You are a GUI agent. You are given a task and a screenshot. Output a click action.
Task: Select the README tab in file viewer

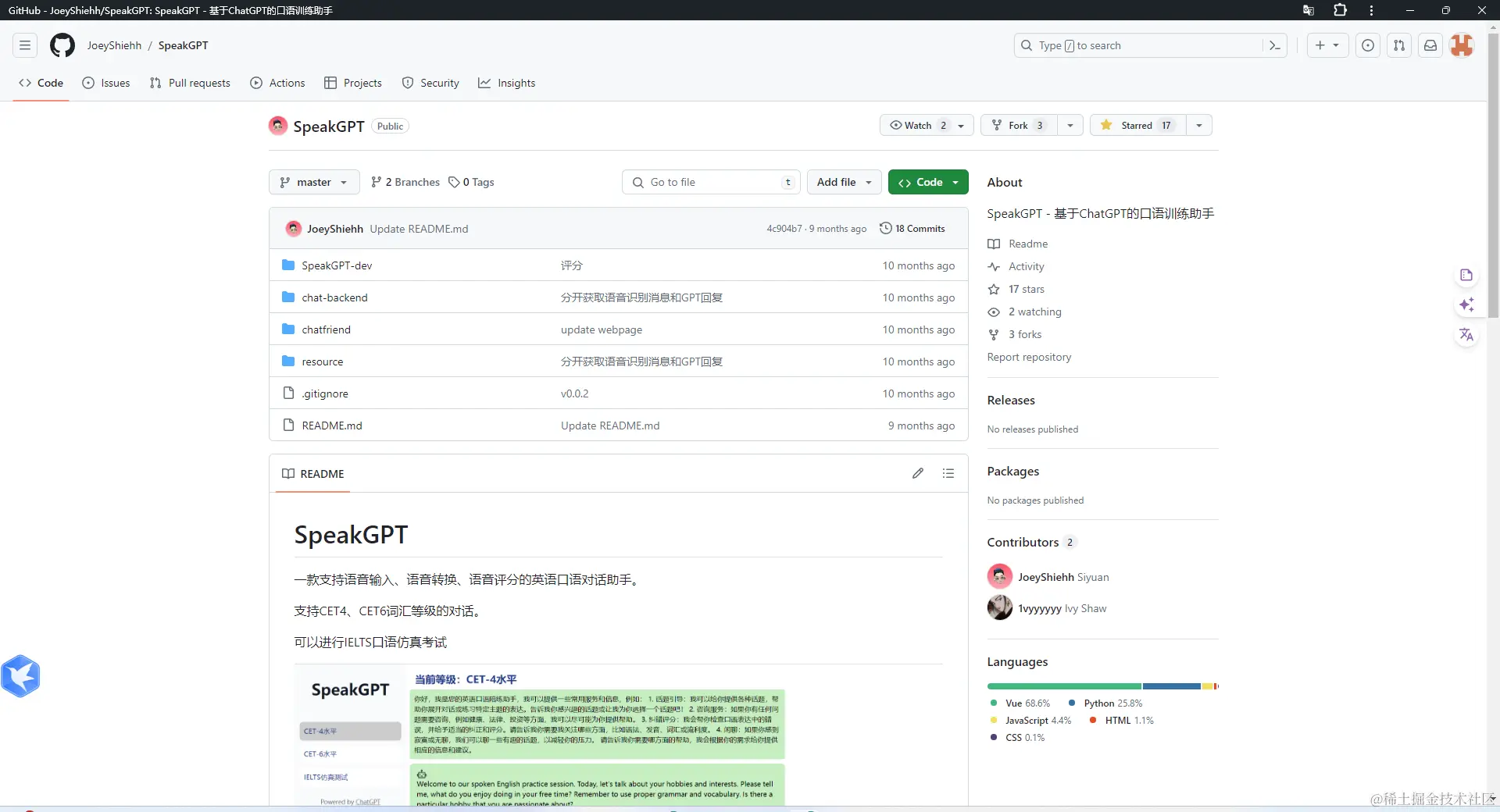pos(313,474)
